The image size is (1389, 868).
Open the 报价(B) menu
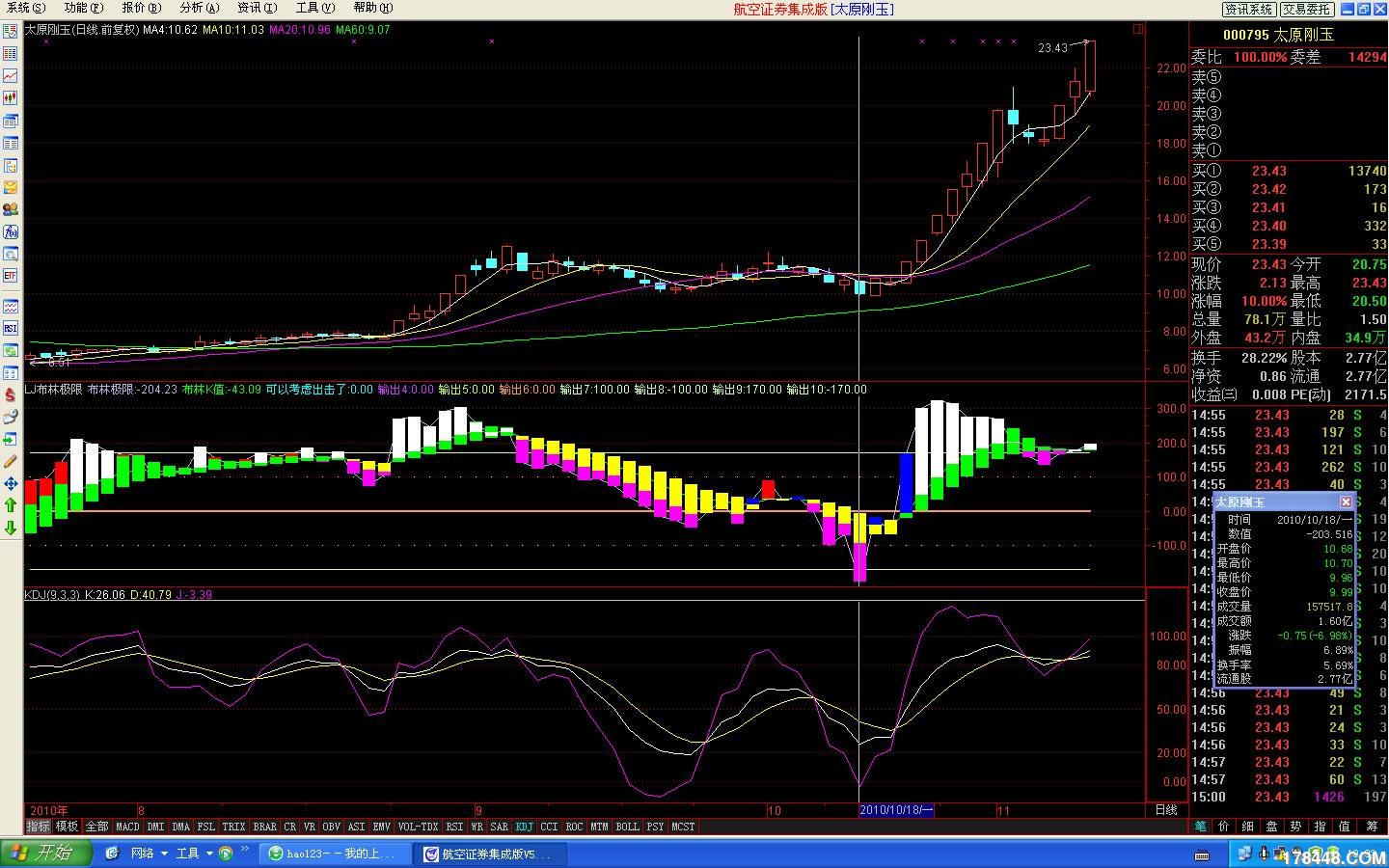(x=141, y=8)
